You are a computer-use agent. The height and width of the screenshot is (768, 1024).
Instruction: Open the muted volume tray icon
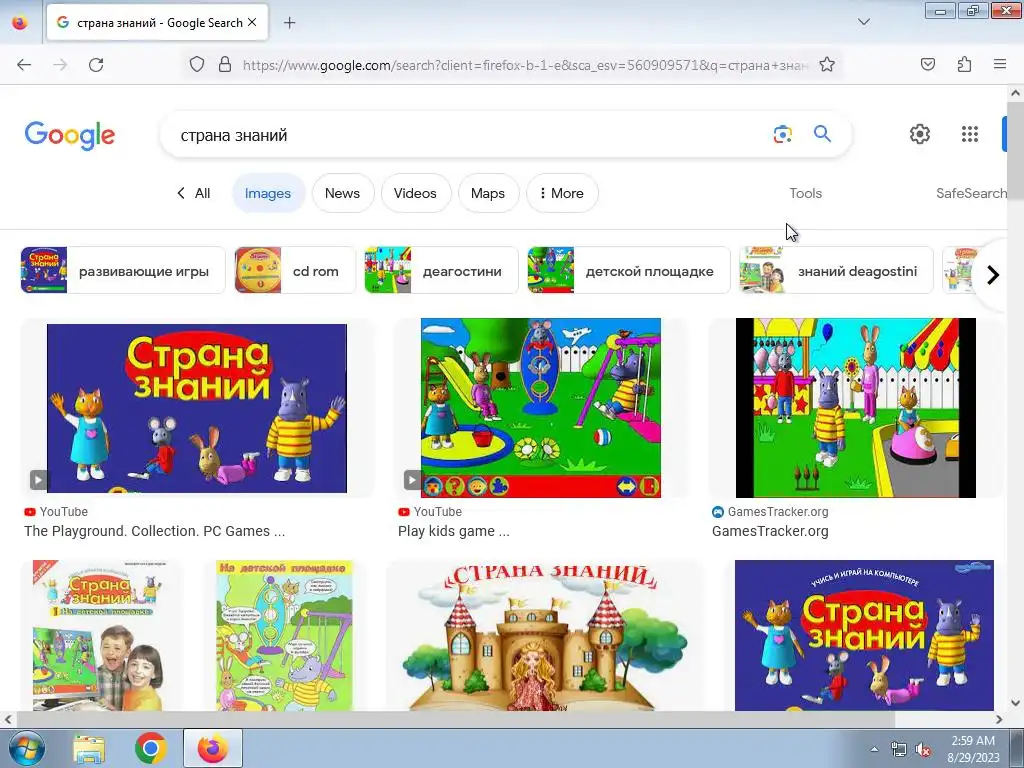pyautogui.click(x=923, y=750)
